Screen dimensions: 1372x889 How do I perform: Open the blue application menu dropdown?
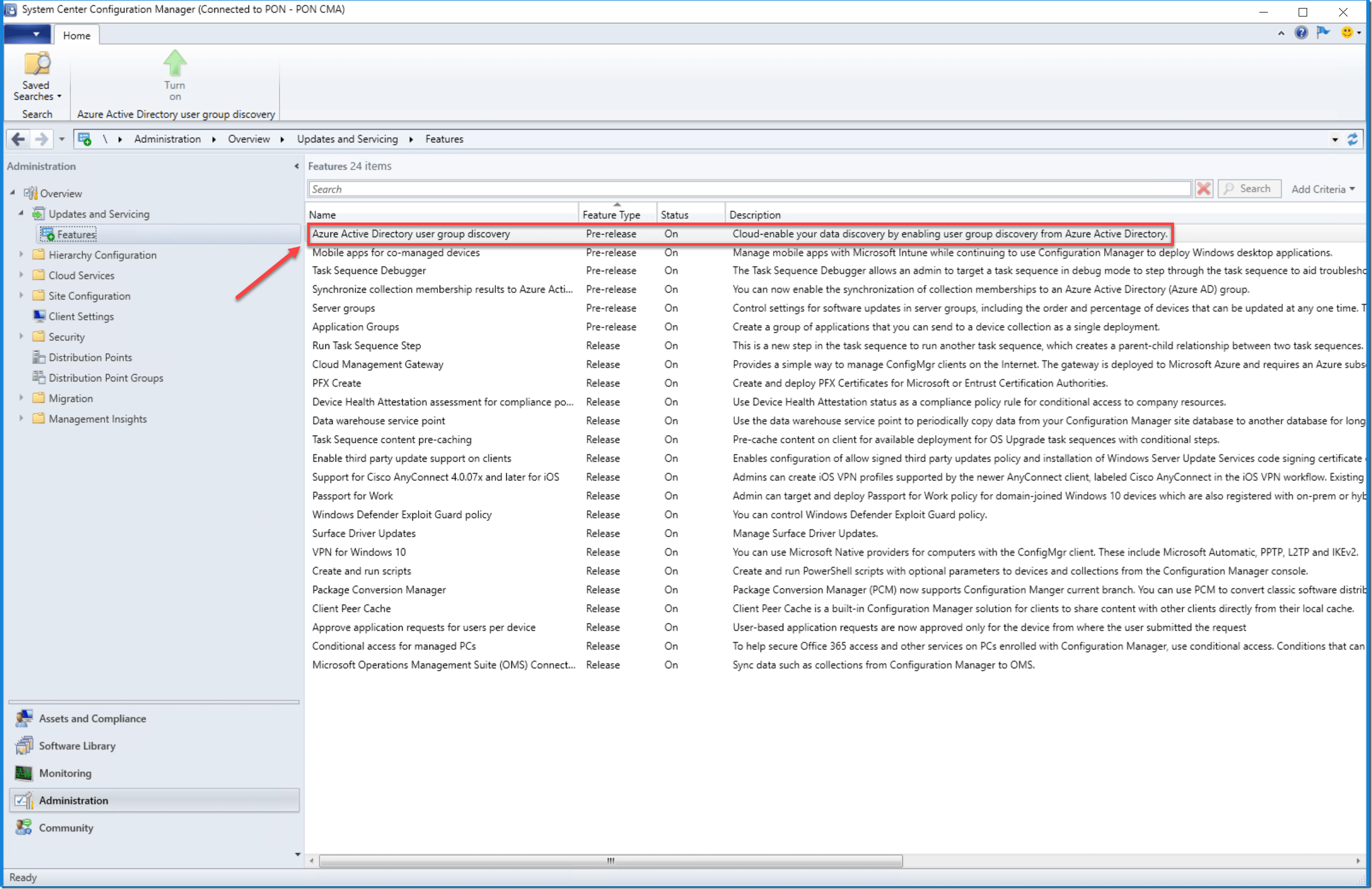pyautogui.click(x=27, y=35)
